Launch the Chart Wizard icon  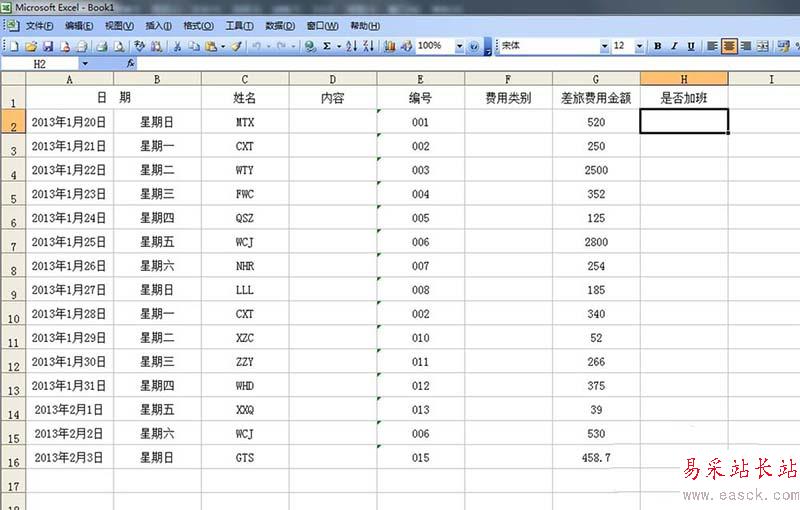tap(390, 46)
